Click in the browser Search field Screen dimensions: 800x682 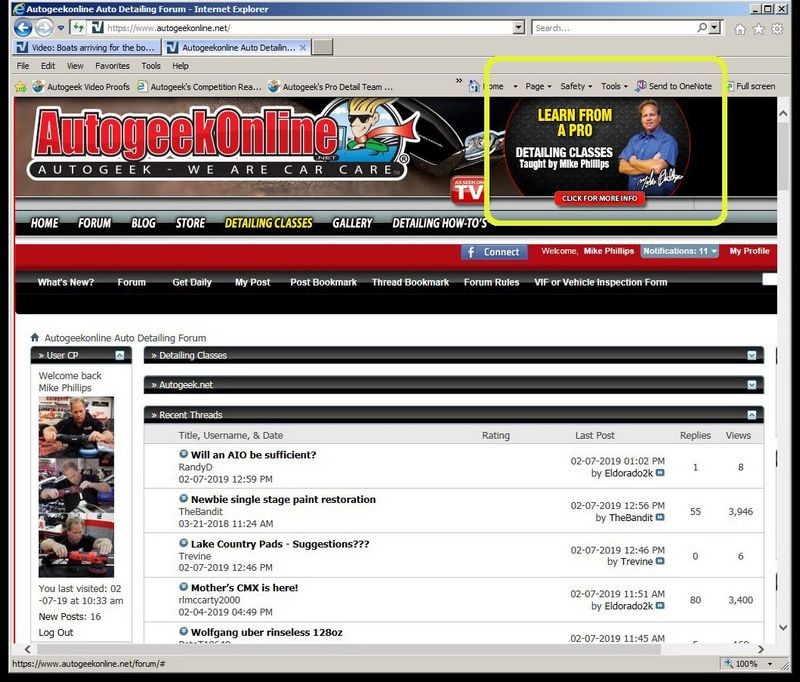[614, 28]
